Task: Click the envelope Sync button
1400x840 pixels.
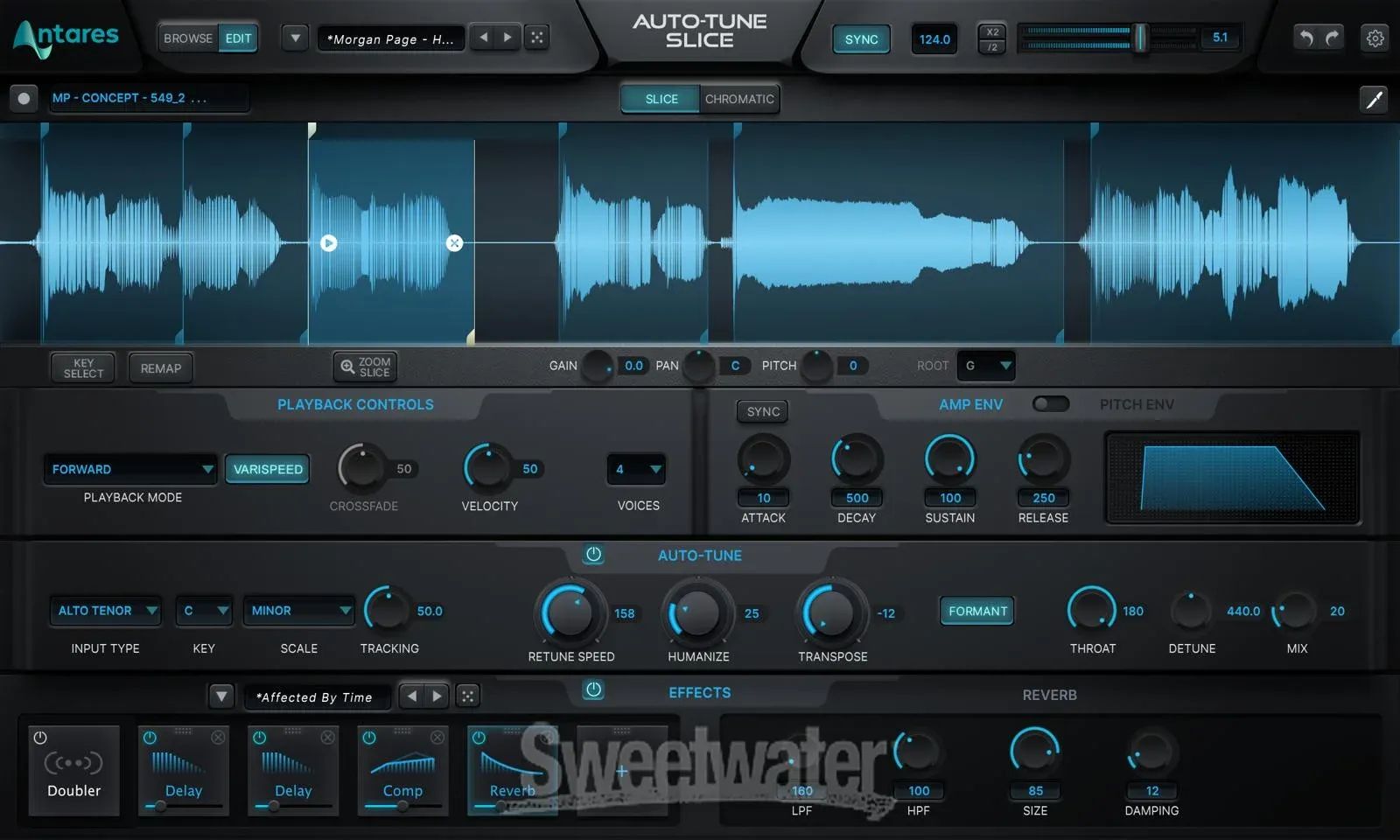Action: (763, 411)
